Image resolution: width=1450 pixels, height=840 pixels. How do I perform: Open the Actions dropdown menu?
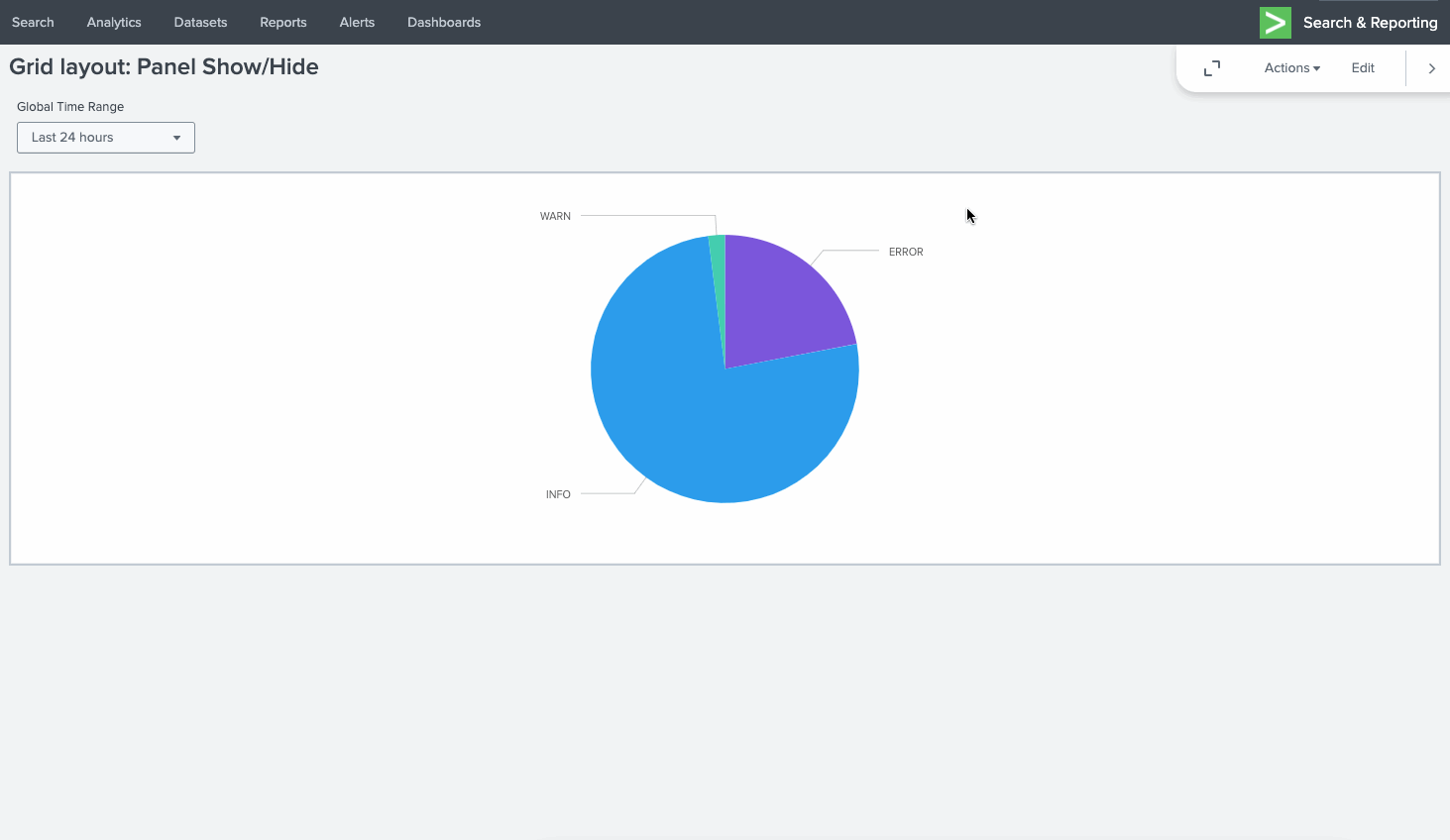1291,68
